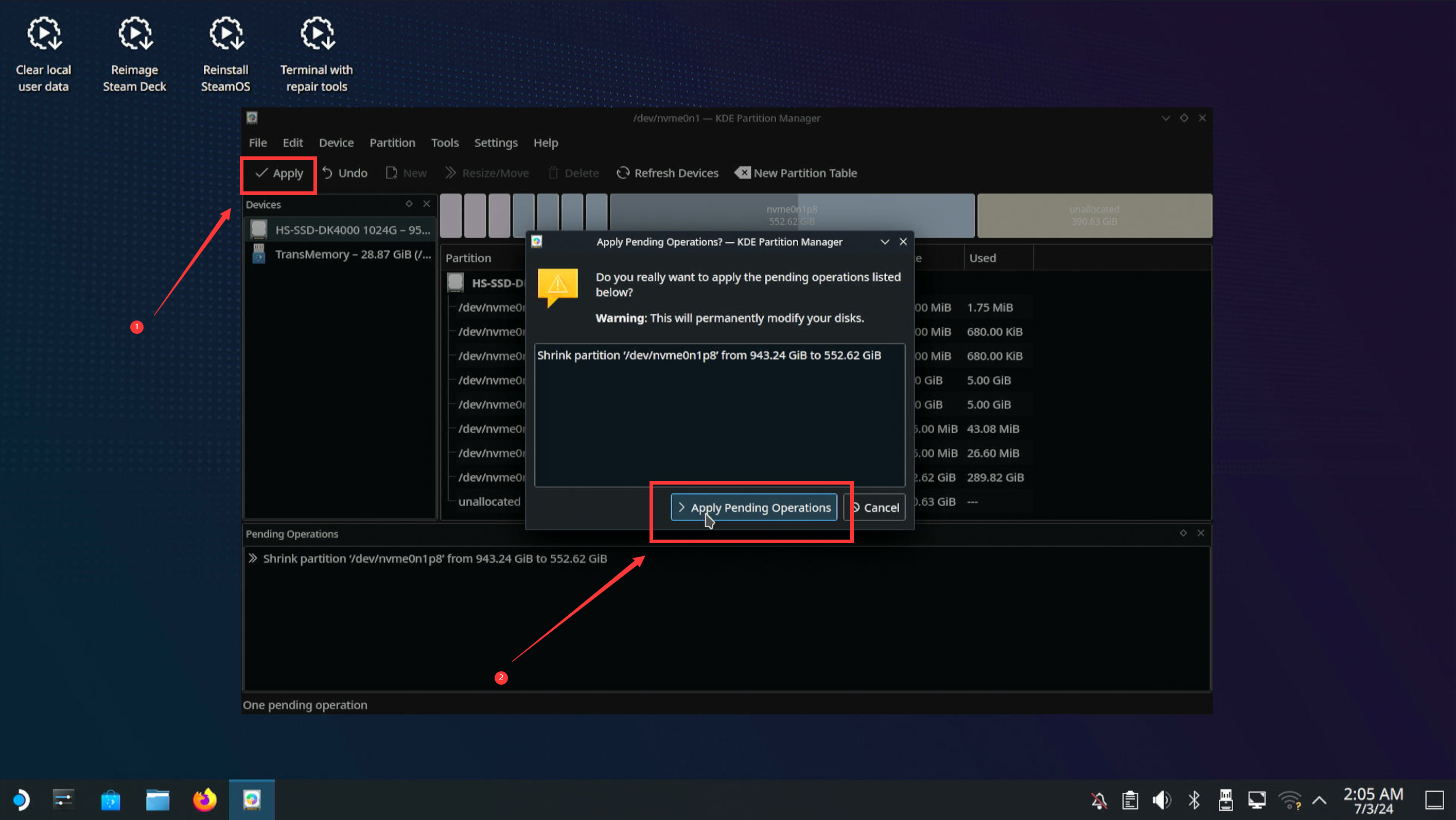Click the Bluetooth tray icon
1456x820 pixels.
[x=1194, y=799]
